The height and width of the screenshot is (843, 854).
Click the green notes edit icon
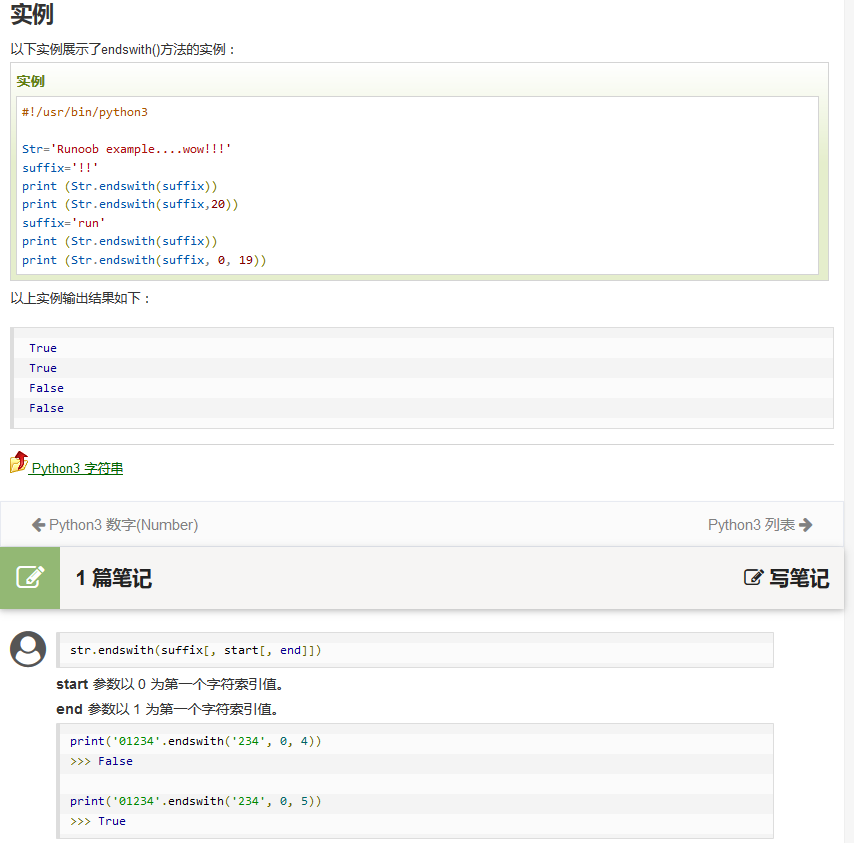(30, 578)
